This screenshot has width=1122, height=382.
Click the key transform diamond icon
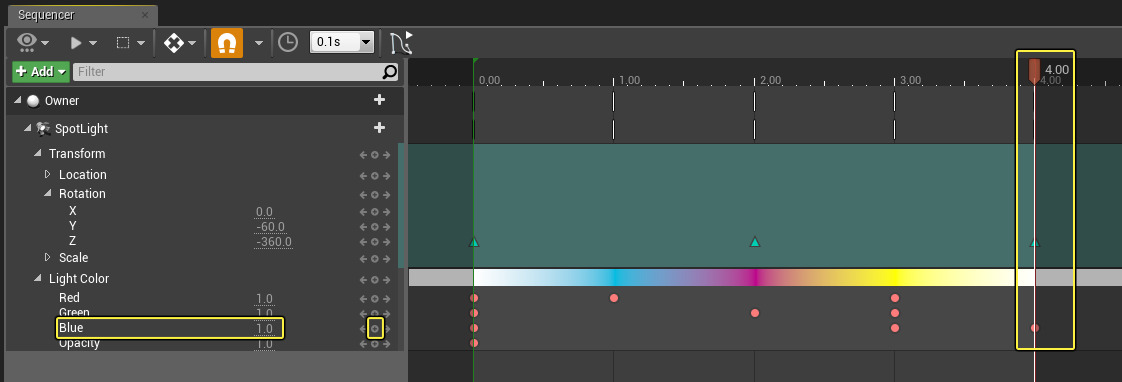pyautogui.click(x=173, y=43)
